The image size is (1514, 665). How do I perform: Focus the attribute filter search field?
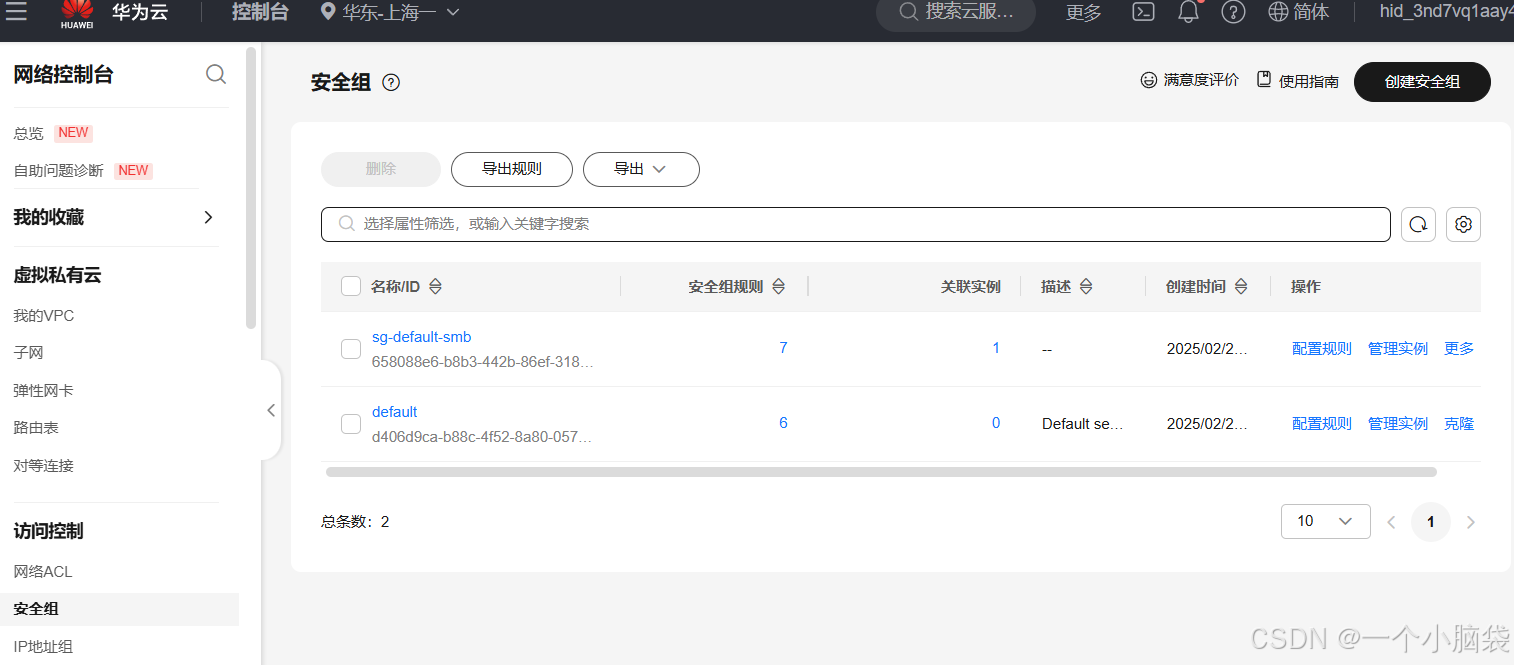[856, 224]
